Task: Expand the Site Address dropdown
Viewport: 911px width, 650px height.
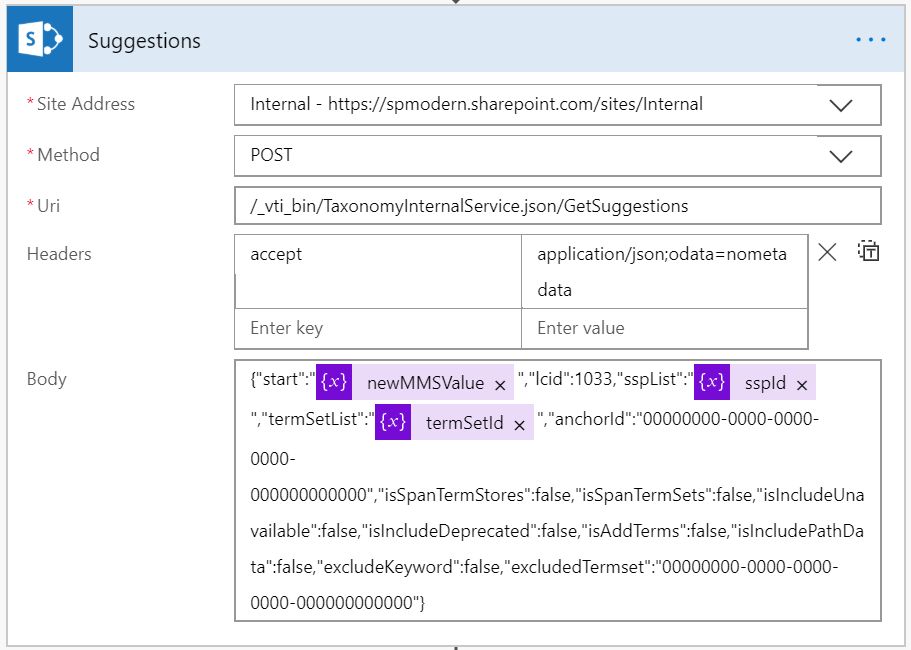Action: pyautogui.click(x=840, y=105)
